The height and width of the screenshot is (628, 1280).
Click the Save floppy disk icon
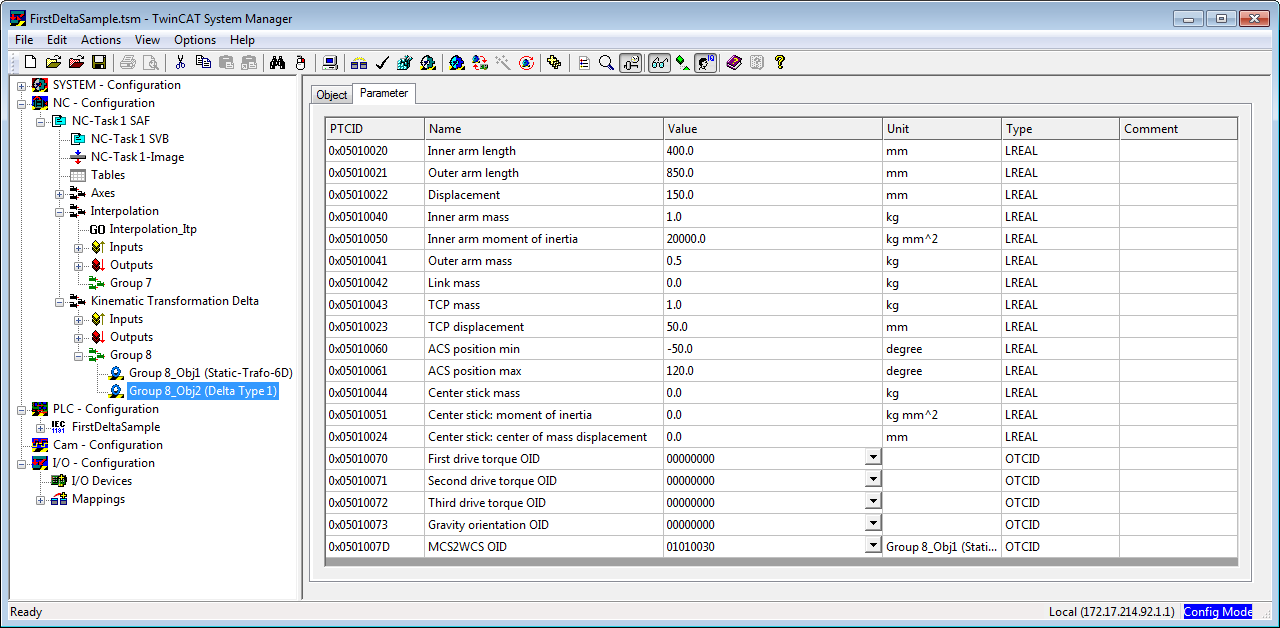click(99, 62)
